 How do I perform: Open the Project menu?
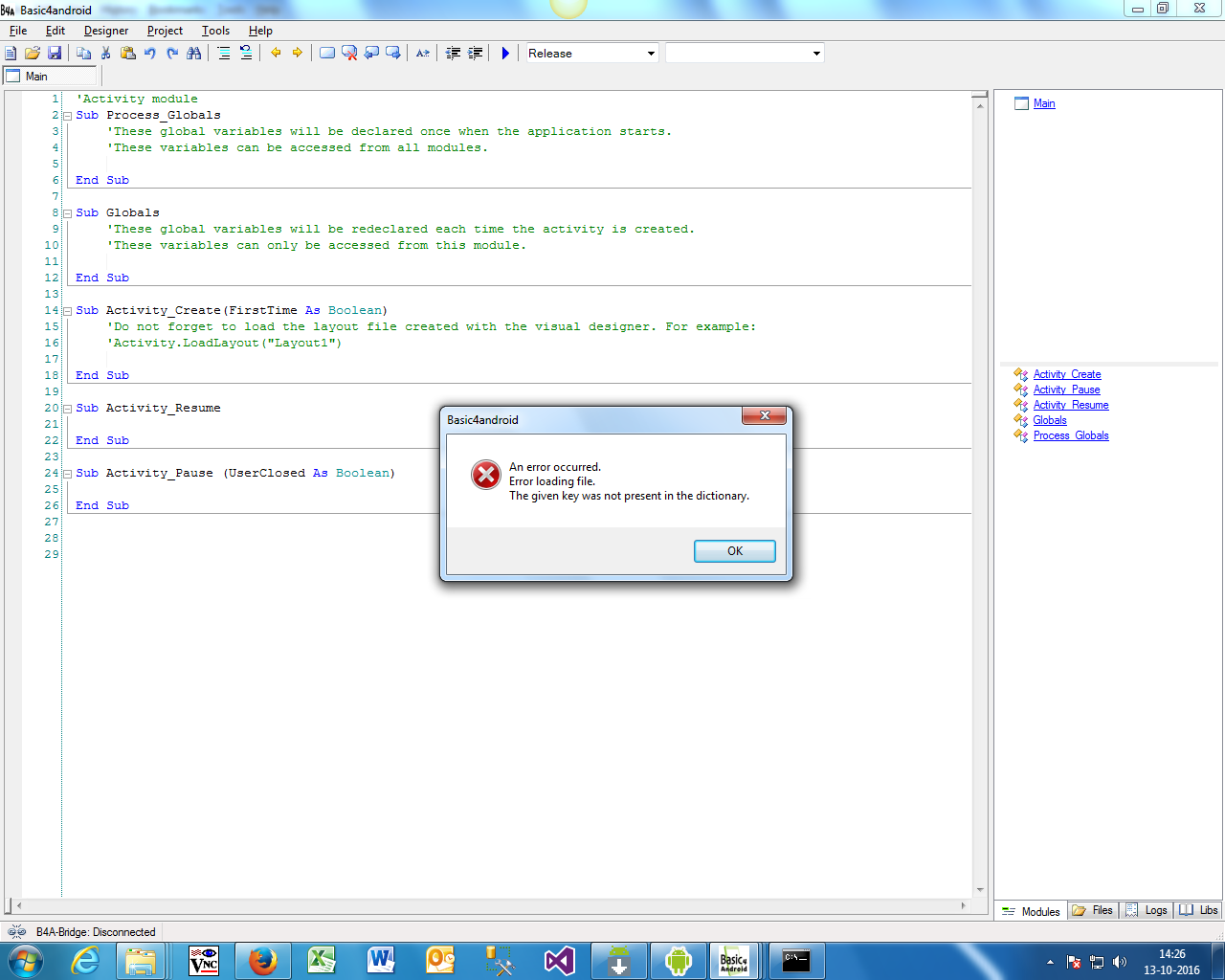tap(165, 31)
